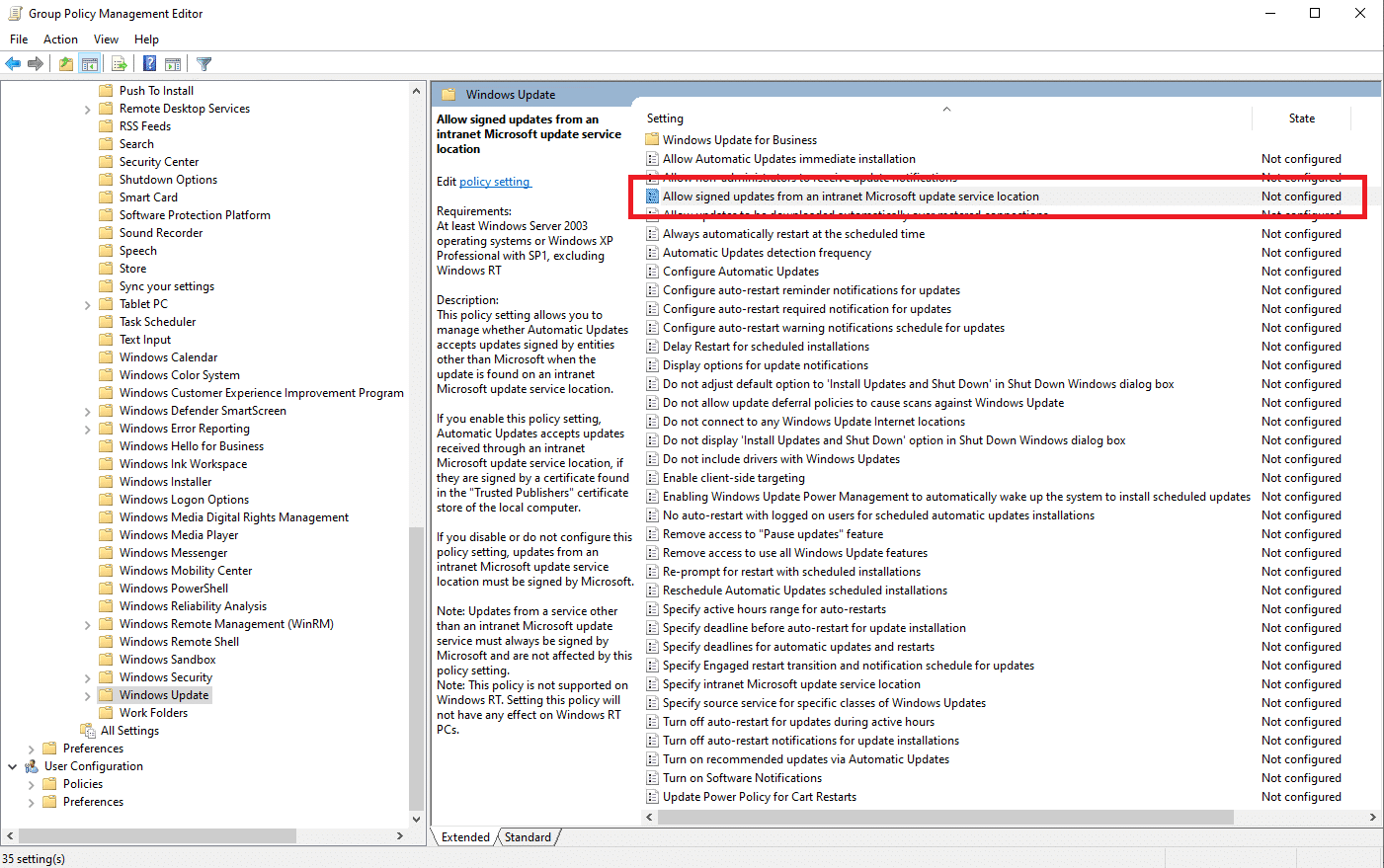
Task: Select Windows Hello for Business in the tree
Action: [192, 446]
